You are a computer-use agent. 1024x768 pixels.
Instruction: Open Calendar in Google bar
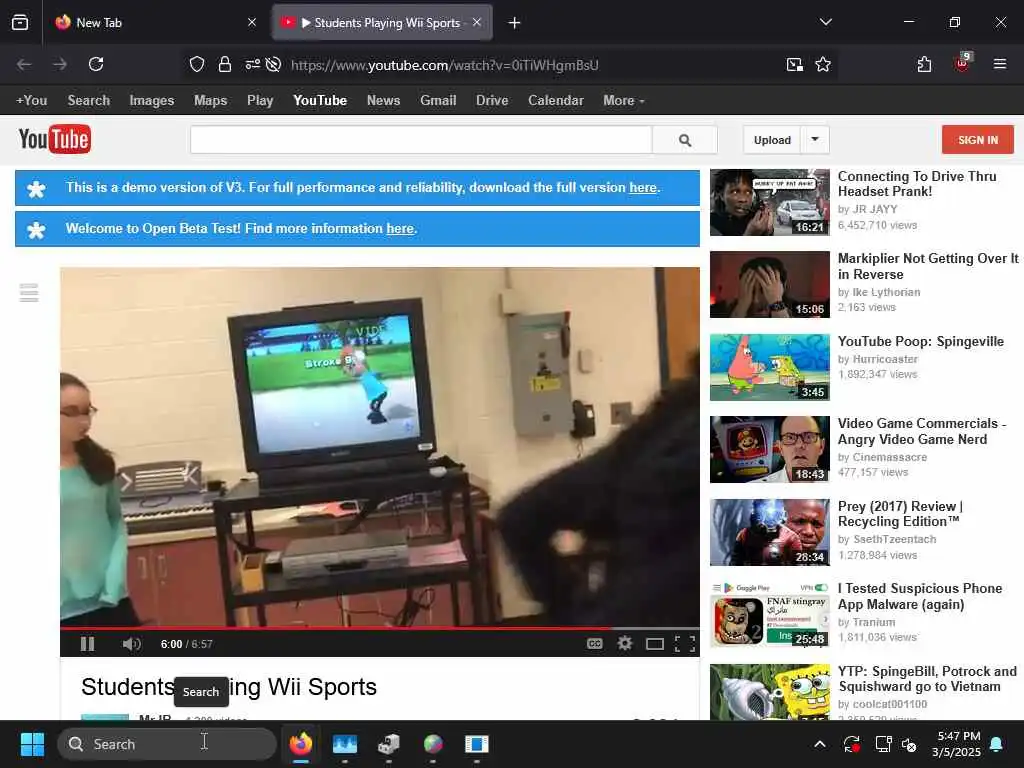pos(556,101)
